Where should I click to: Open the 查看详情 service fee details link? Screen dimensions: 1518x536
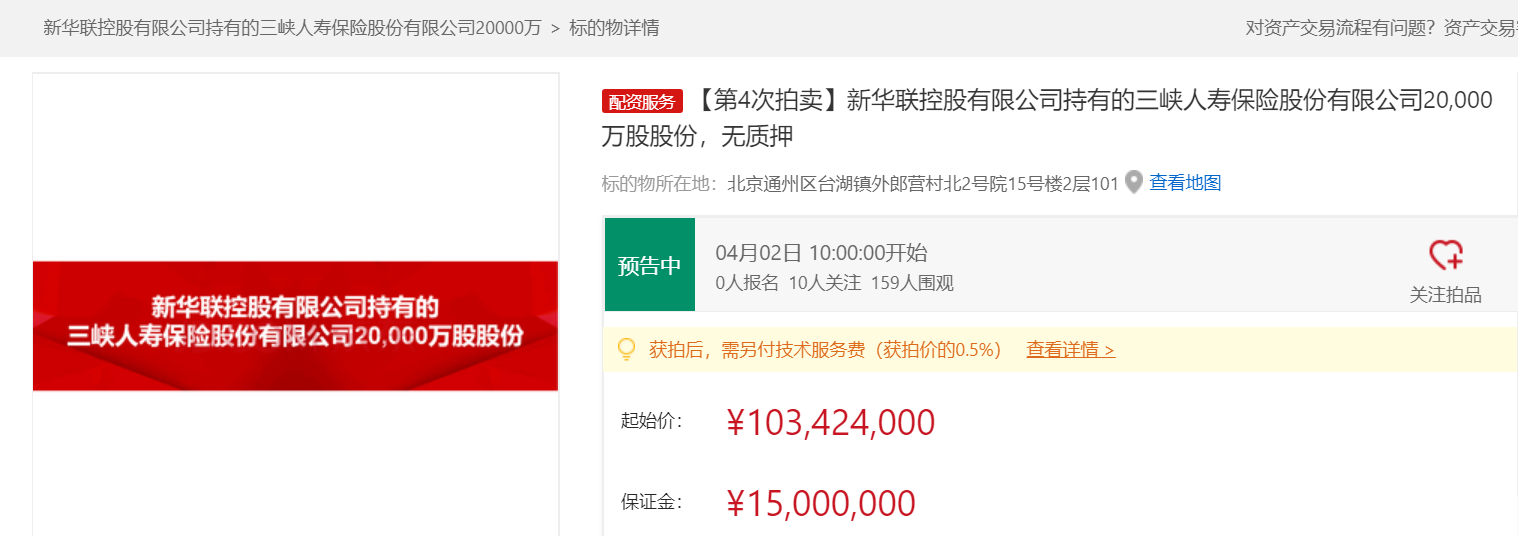click(x=1070, y=350)
